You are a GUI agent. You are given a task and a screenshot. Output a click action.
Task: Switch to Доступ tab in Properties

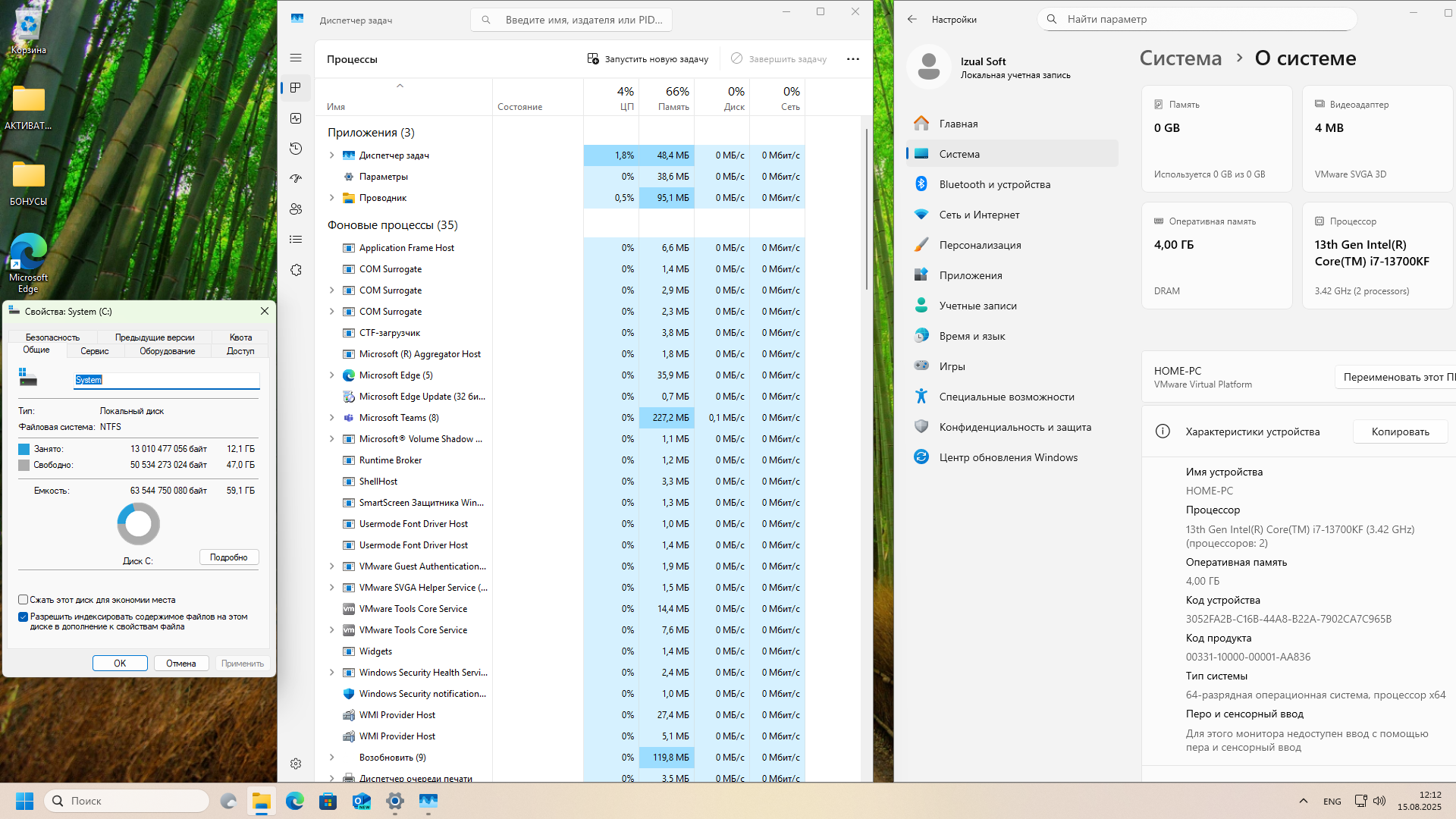coord(240,351)
